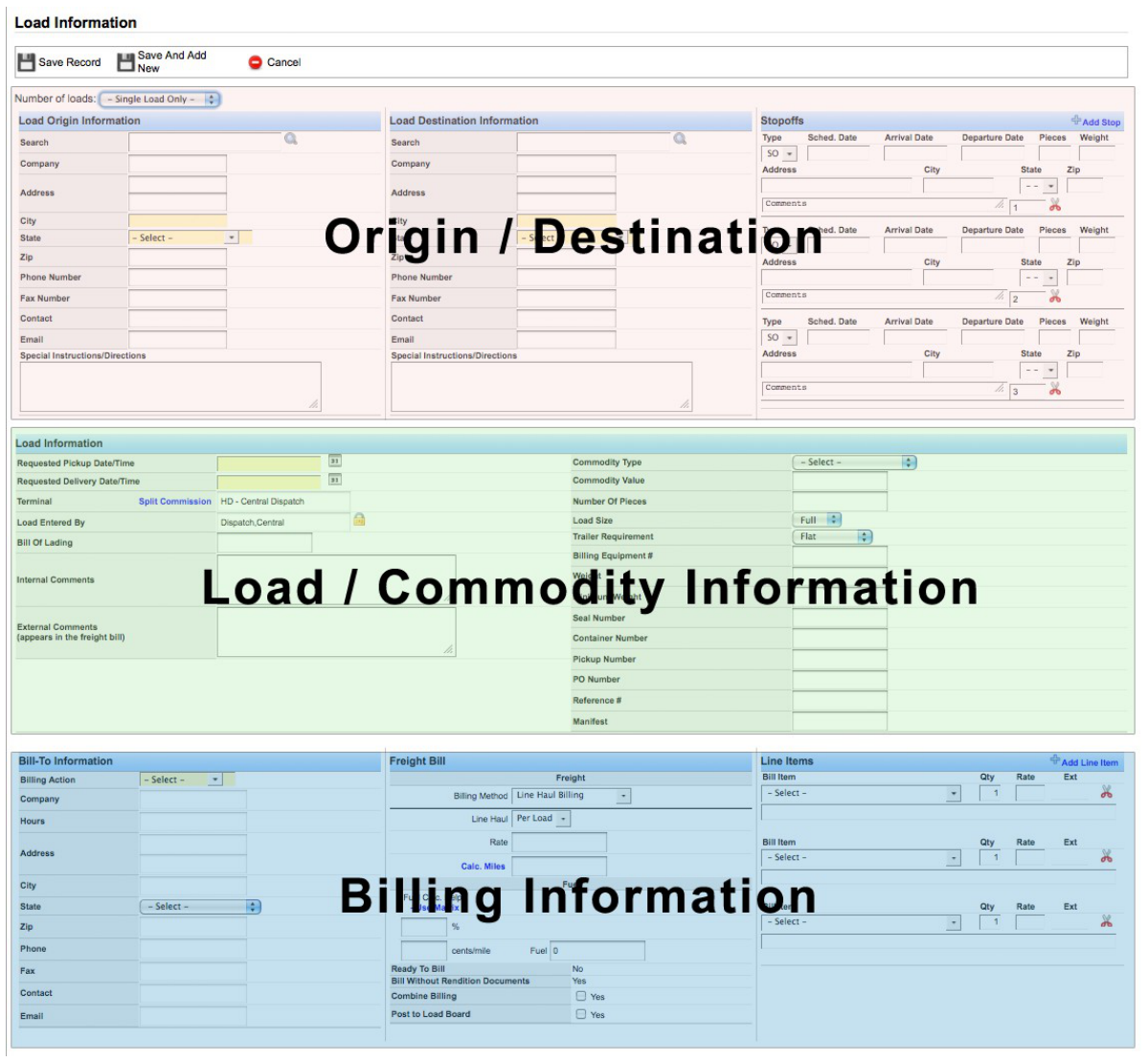Open the first Bill Item Select dropdown

click(861, 793)
